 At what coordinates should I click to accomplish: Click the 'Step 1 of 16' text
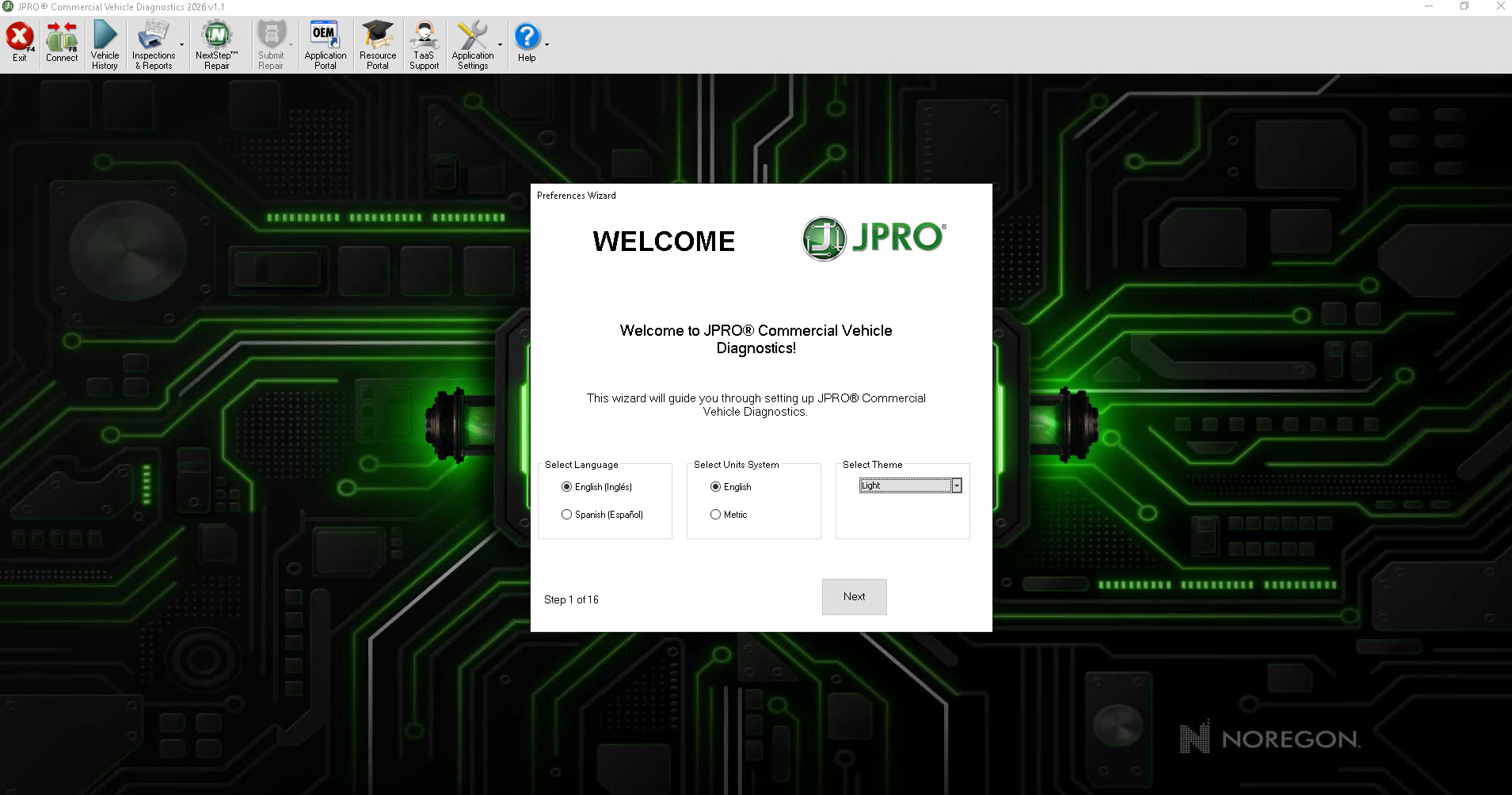coord(571,599)
